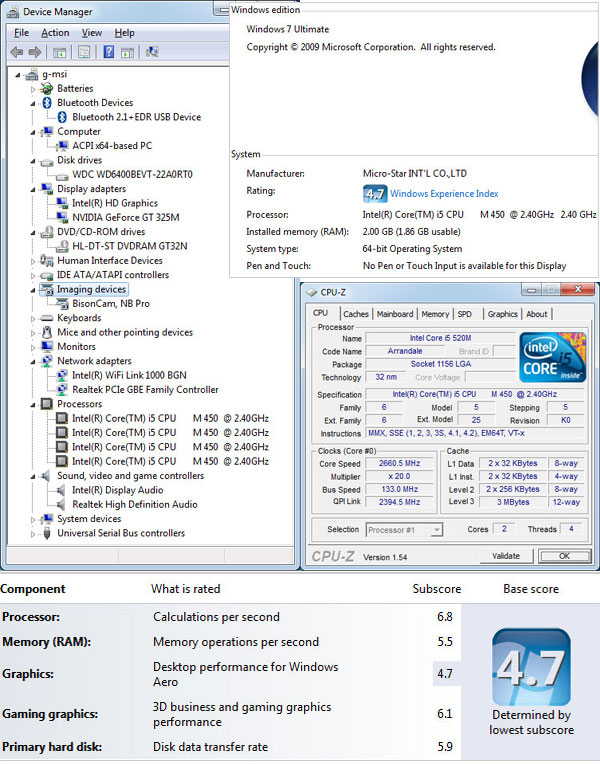Click the Socket 1156 LGA package field
Screen dimensions: 600x764
click(x=440, y=364)
